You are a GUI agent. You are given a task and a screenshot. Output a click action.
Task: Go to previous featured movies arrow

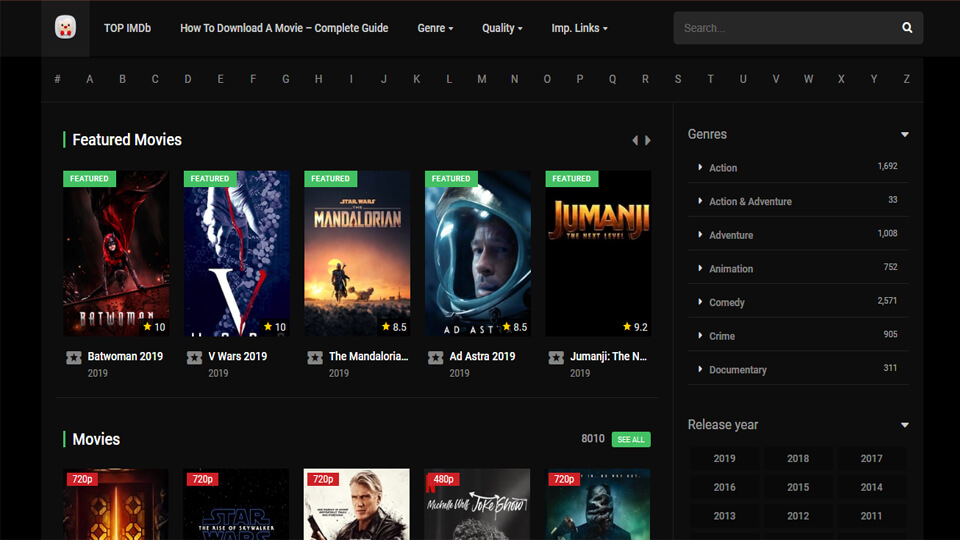(635, 140)
